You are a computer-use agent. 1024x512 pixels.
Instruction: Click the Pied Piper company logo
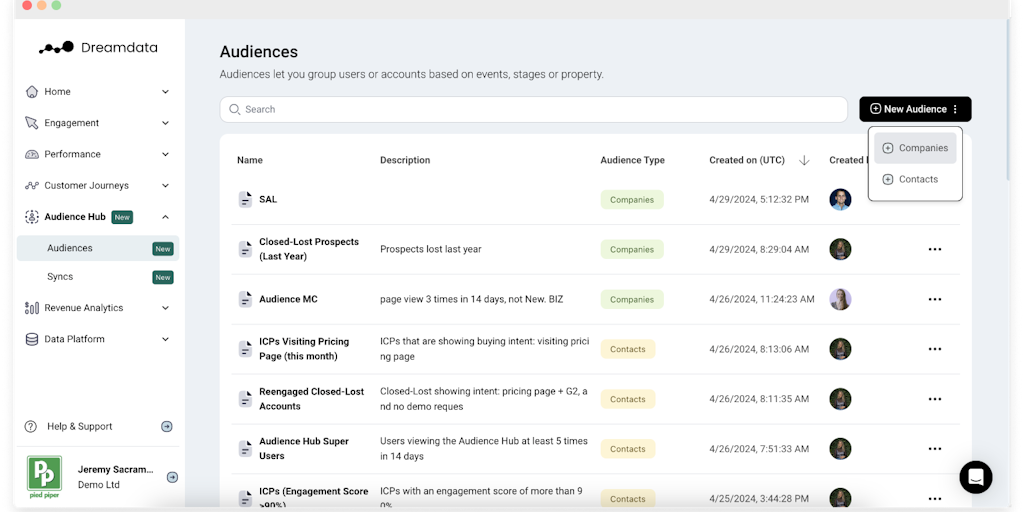(44, 476)
